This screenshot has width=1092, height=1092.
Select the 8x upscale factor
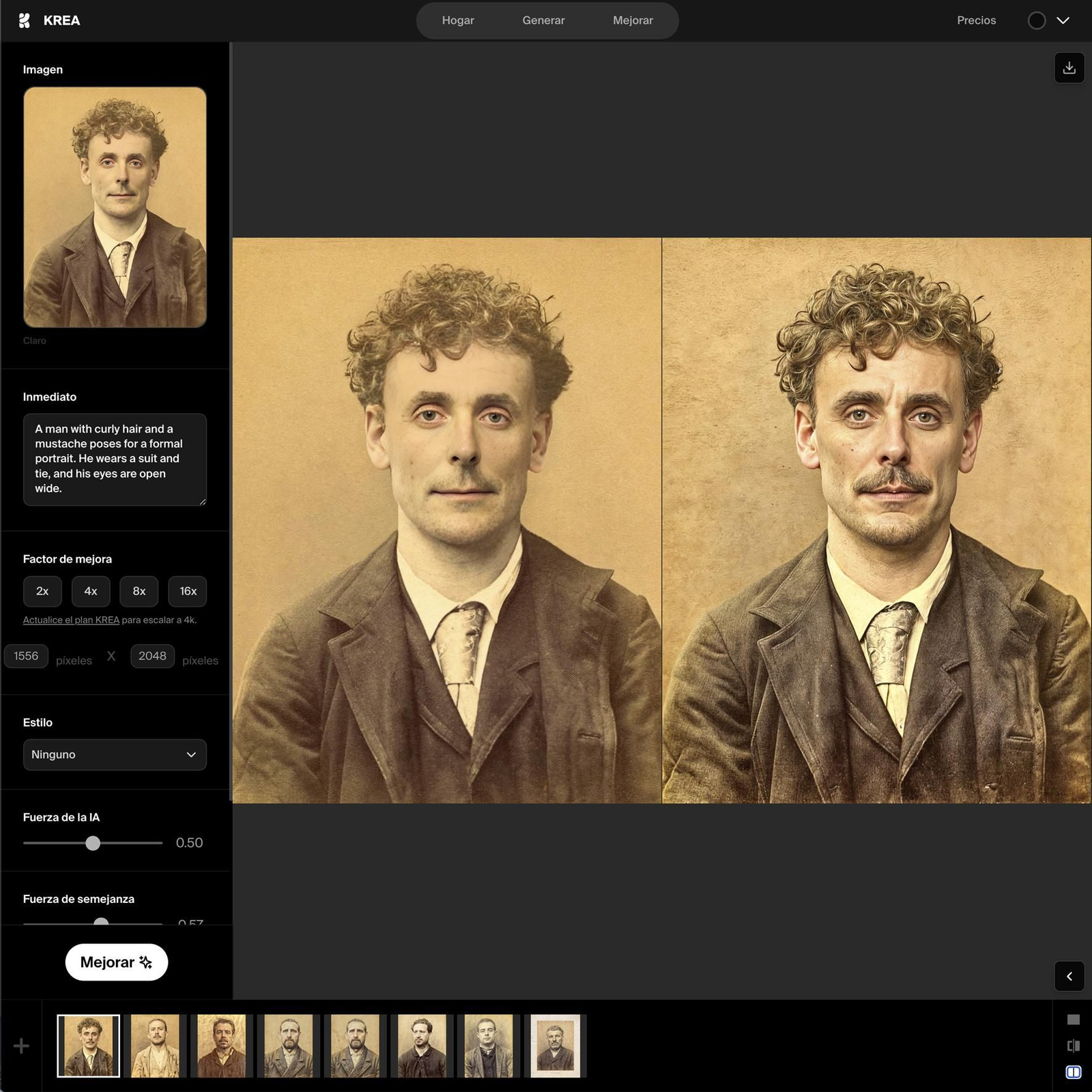[139, 591]
